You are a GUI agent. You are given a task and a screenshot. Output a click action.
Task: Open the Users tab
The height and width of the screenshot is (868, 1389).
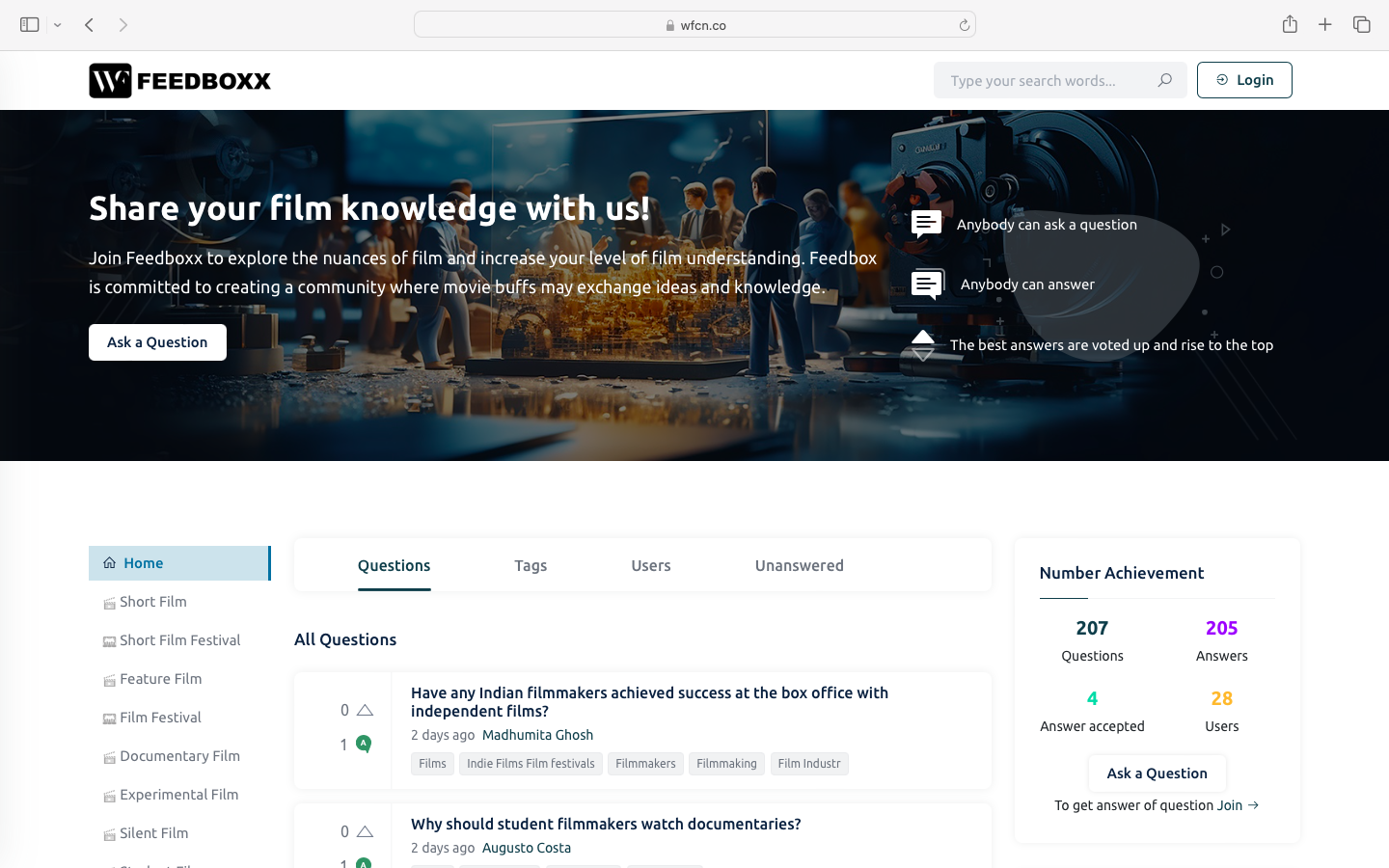[651, 565]
